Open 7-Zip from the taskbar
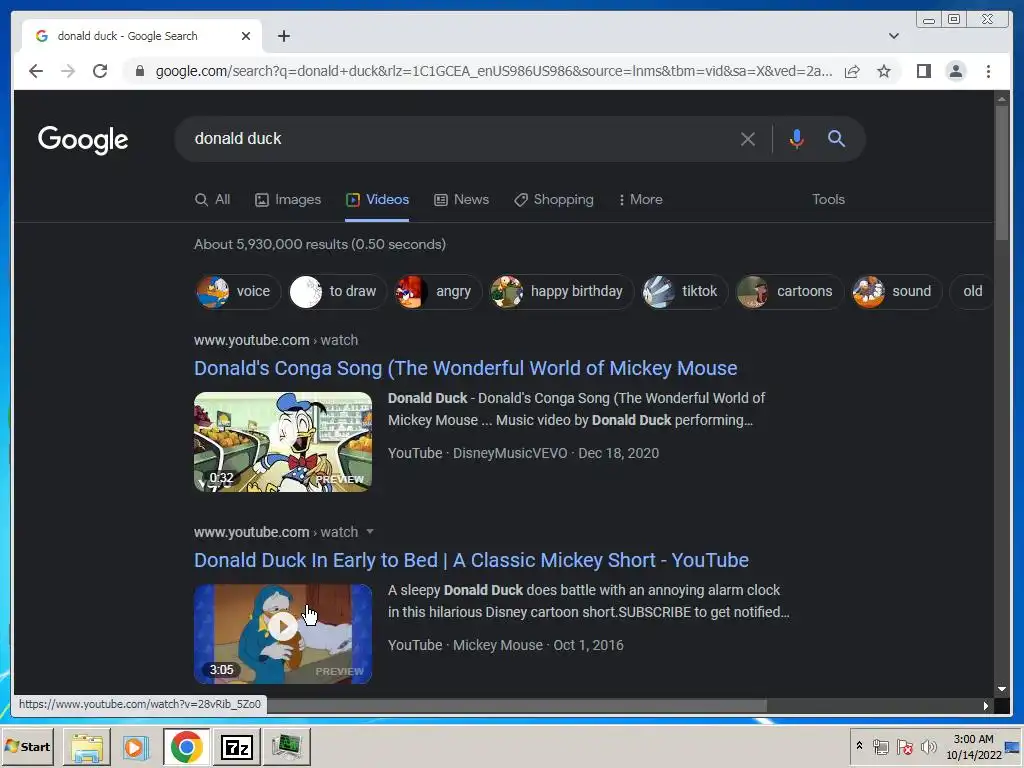 (236, 747)
